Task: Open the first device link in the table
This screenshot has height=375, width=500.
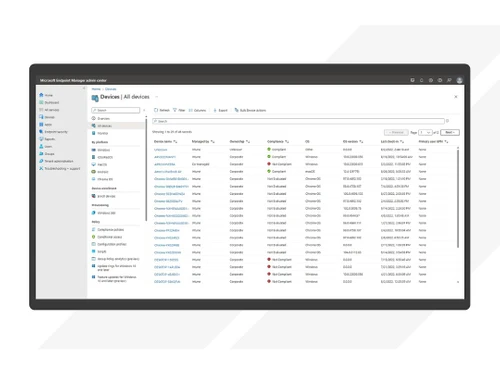Action: 161,150
